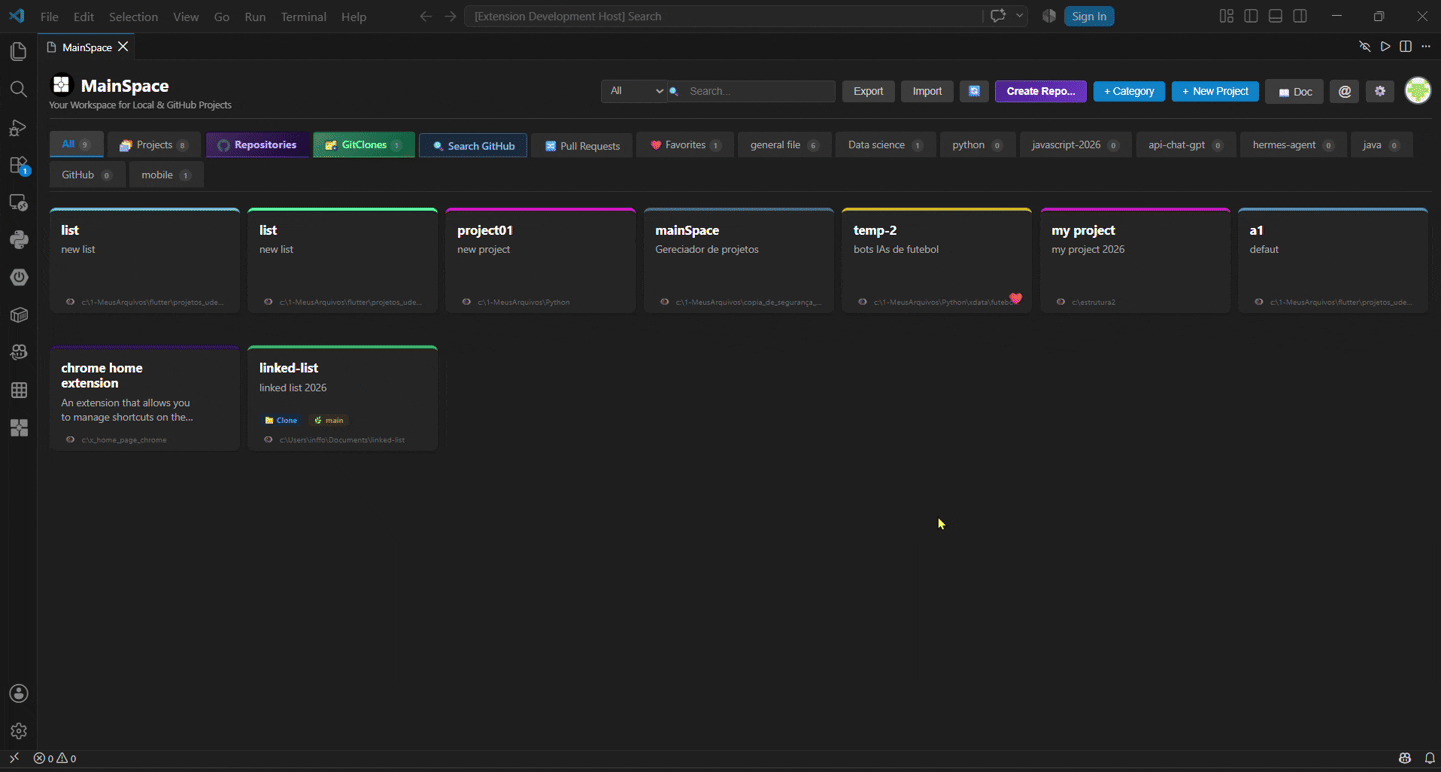The image size is (1441, 772).
Task: Go back with the left arrow in the title bar
Action: [x=426, y=16]
